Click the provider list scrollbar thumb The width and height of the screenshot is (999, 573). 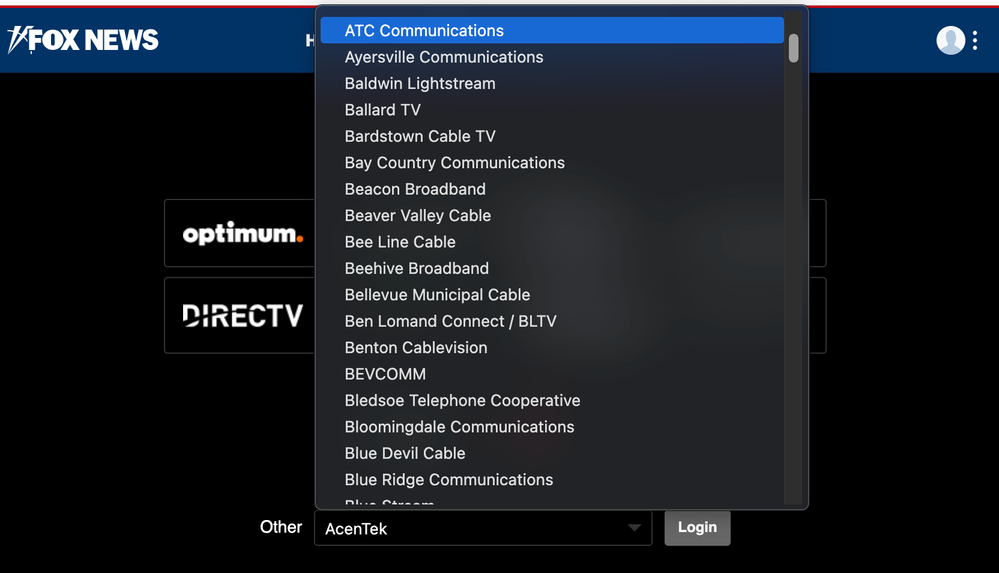coord(794,48)
